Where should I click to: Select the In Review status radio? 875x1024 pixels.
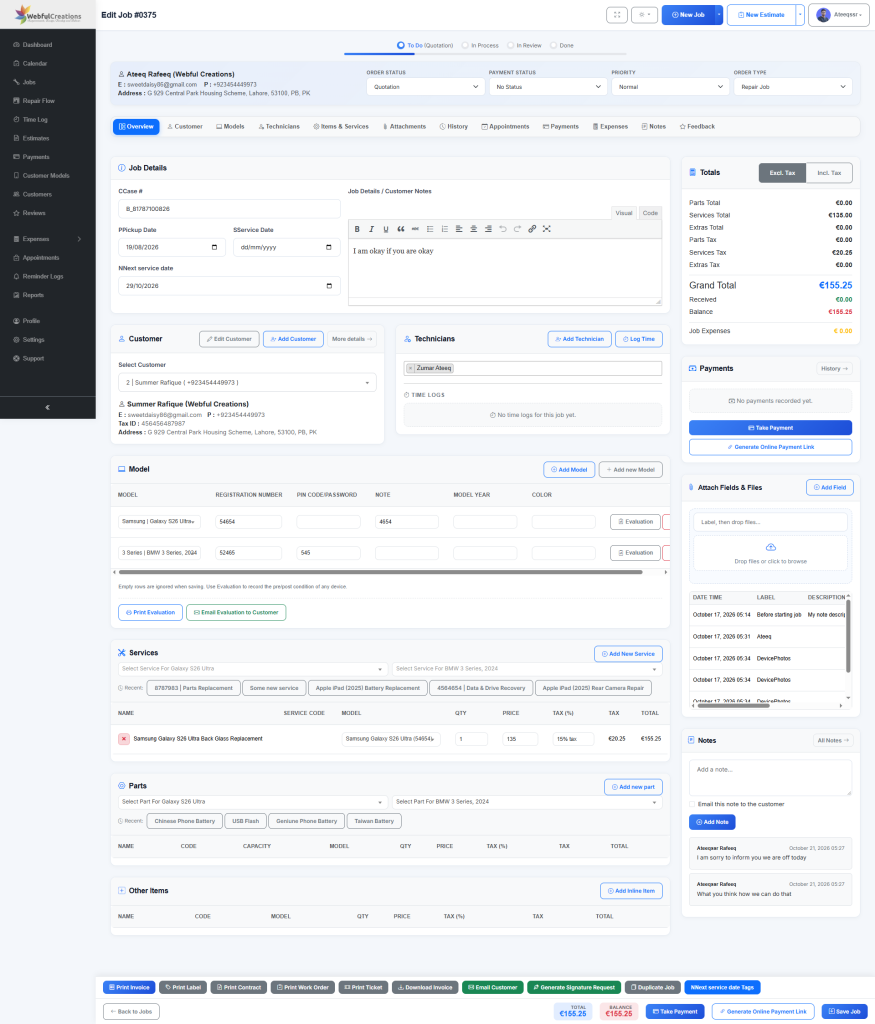click(x=511, y=46)
